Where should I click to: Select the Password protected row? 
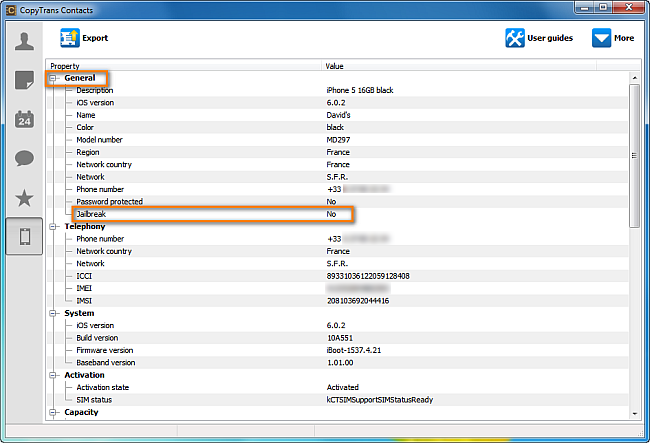pos(338,202)
